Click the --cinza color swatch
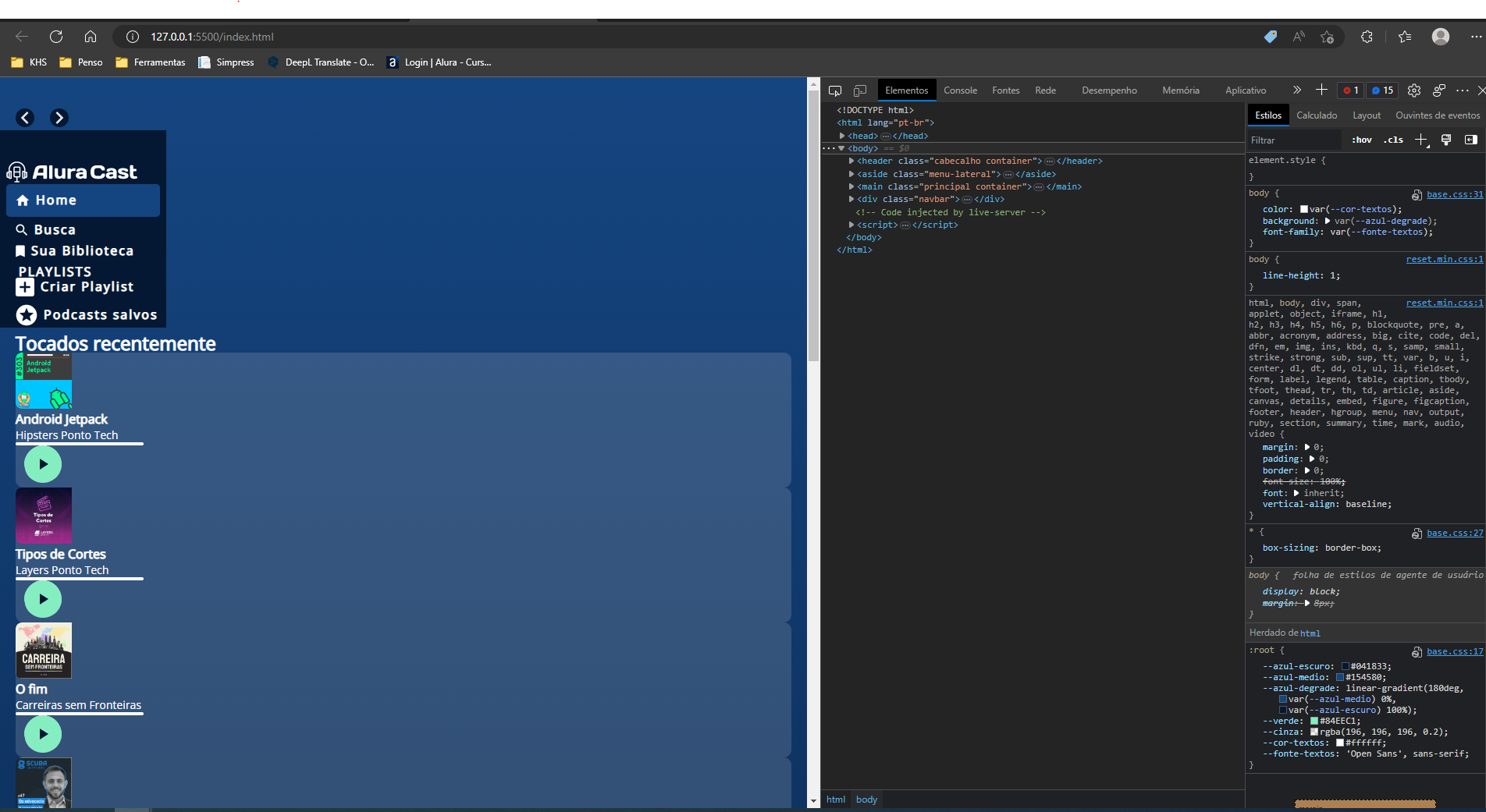Viewport: 1486px width, 812px height. point(1314,732)
